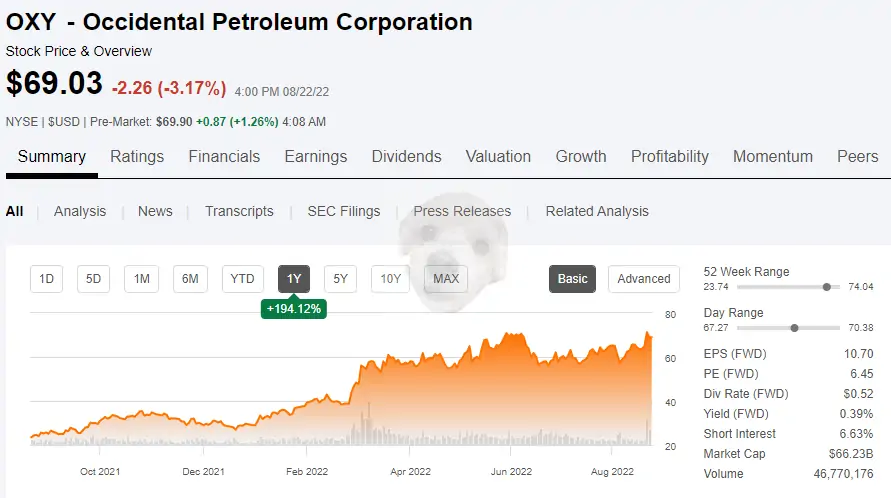Image resolution: width=891 pixels, height=498 pixels.
Task: Click the Yield (FWD) value 0.39%
Action: click(856, 414)
